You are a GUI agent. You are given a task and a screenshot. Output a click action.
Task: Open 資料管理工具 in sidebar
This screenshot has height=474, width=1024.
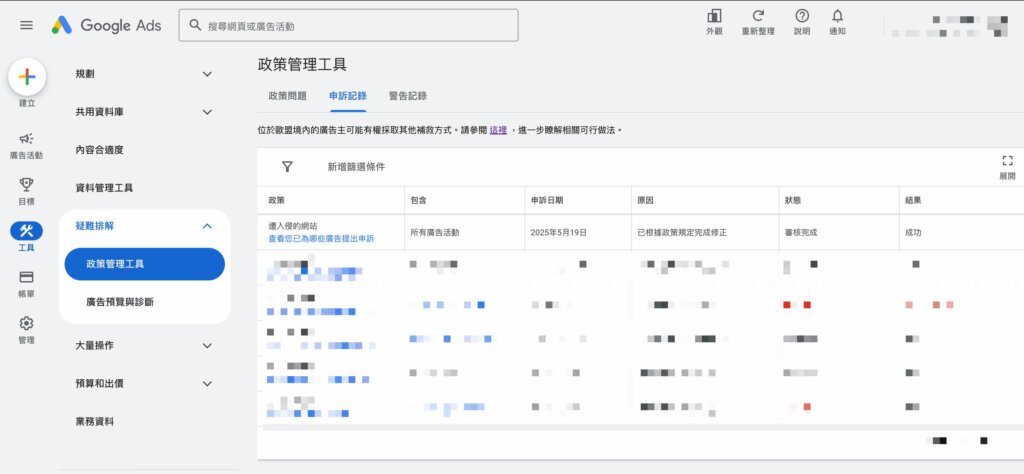[104, 188]
